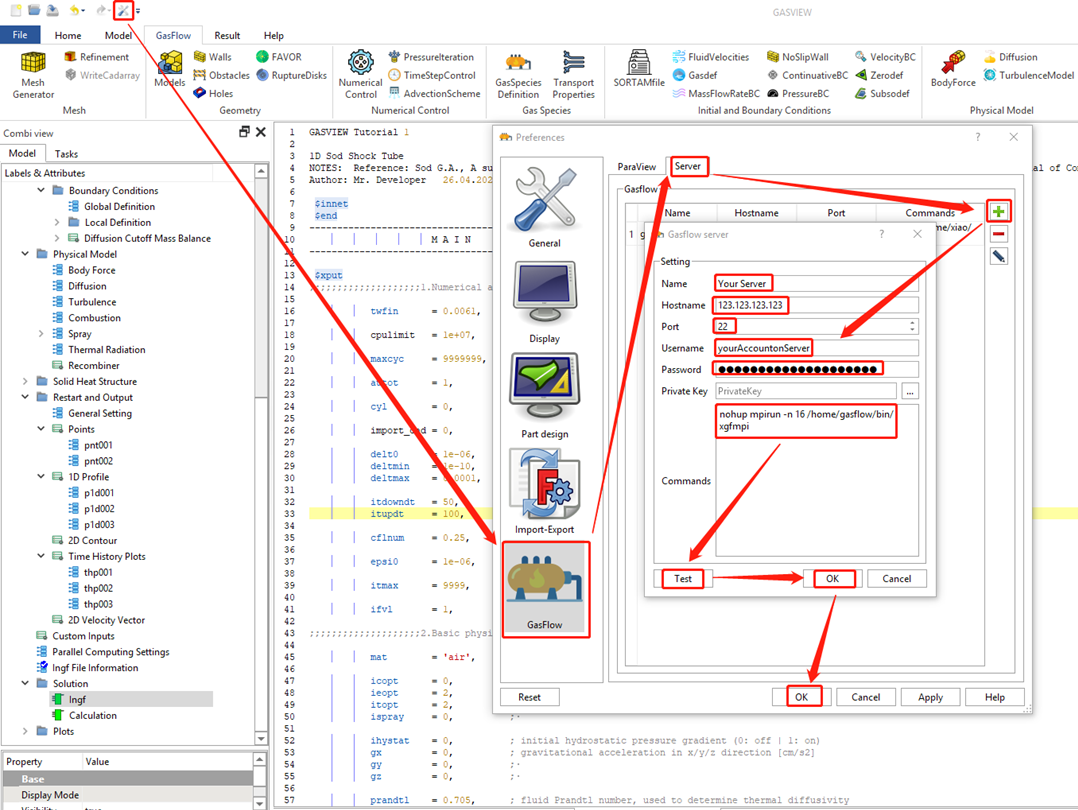This screenshot has height=810, width=1078.
Task: Open the SORTAMfile tool
Action: pos(639,69)
